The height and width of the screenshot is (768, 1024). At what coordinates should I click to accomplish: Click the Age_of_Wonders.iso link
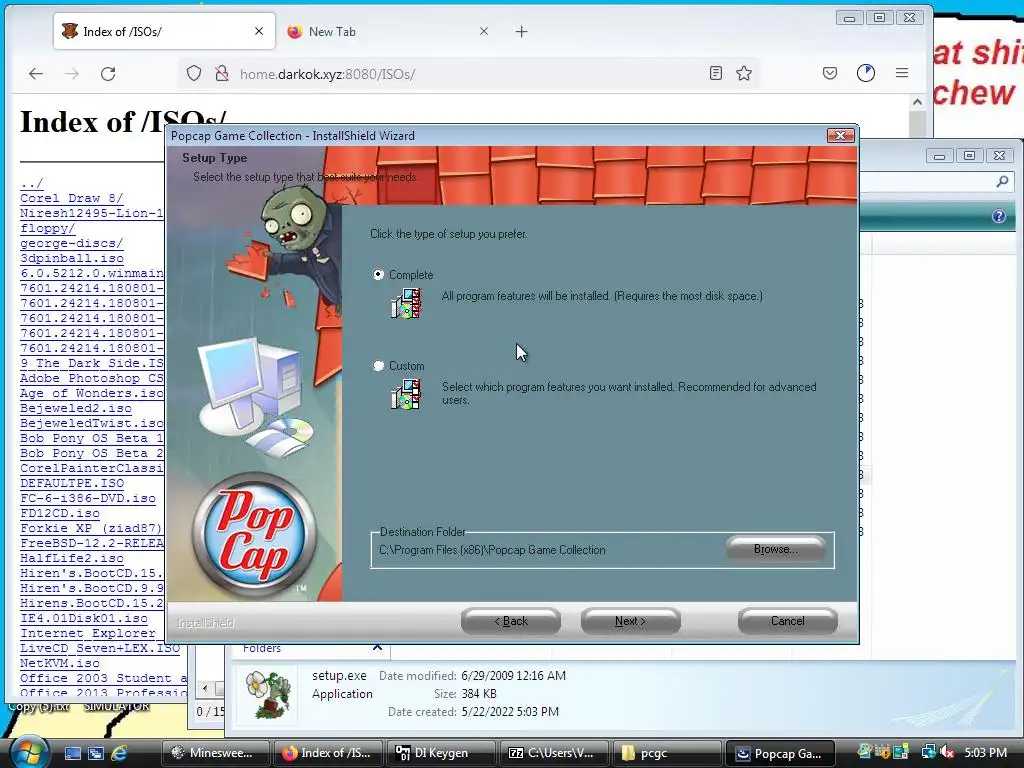click(x=91, y=393)
